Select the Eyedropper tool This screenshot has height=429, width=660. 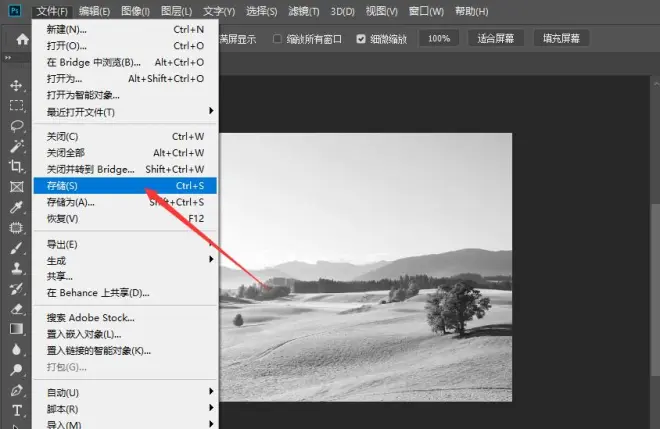point(16,207)
